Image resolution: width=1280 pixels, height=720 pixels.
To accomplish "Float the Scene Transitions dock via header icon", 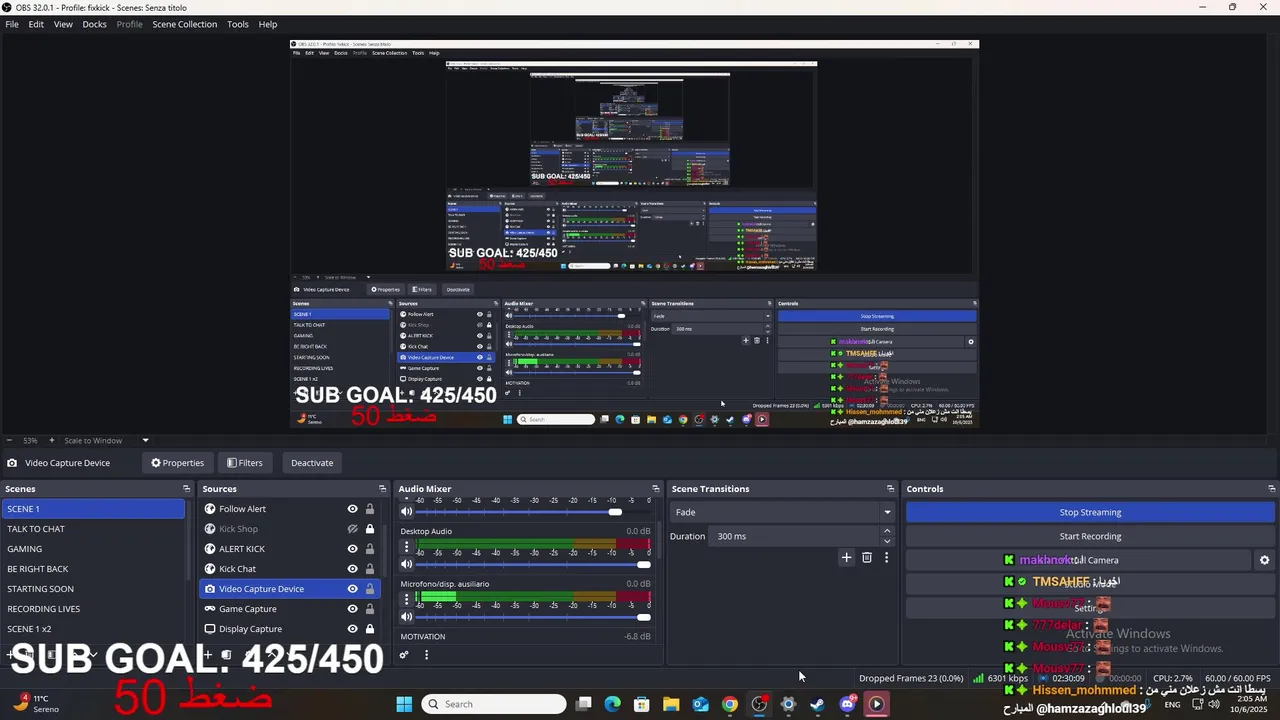I will pos(890,489).
